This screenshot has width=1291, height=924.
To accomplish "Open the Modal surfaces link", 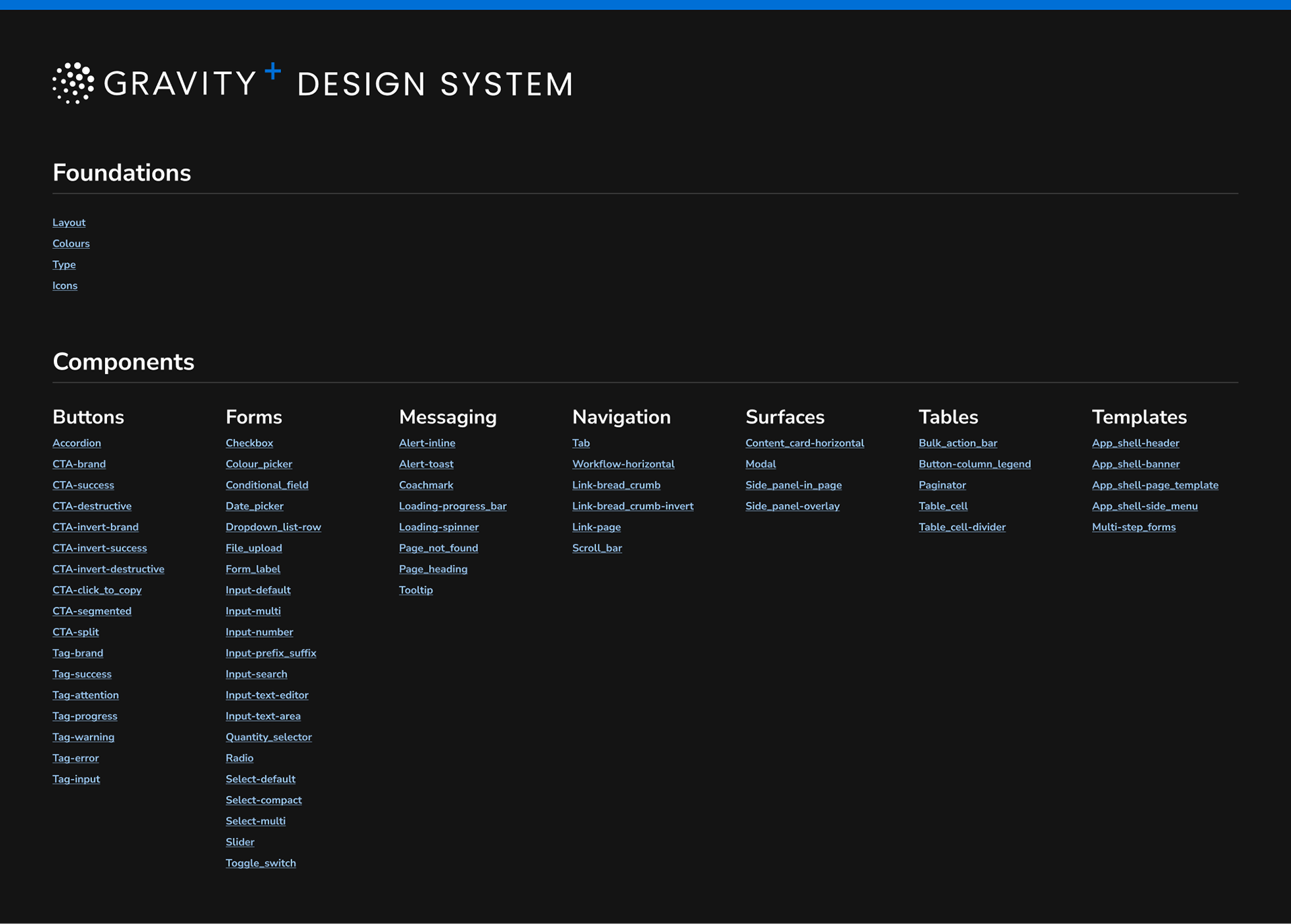I will pos(760,464).
